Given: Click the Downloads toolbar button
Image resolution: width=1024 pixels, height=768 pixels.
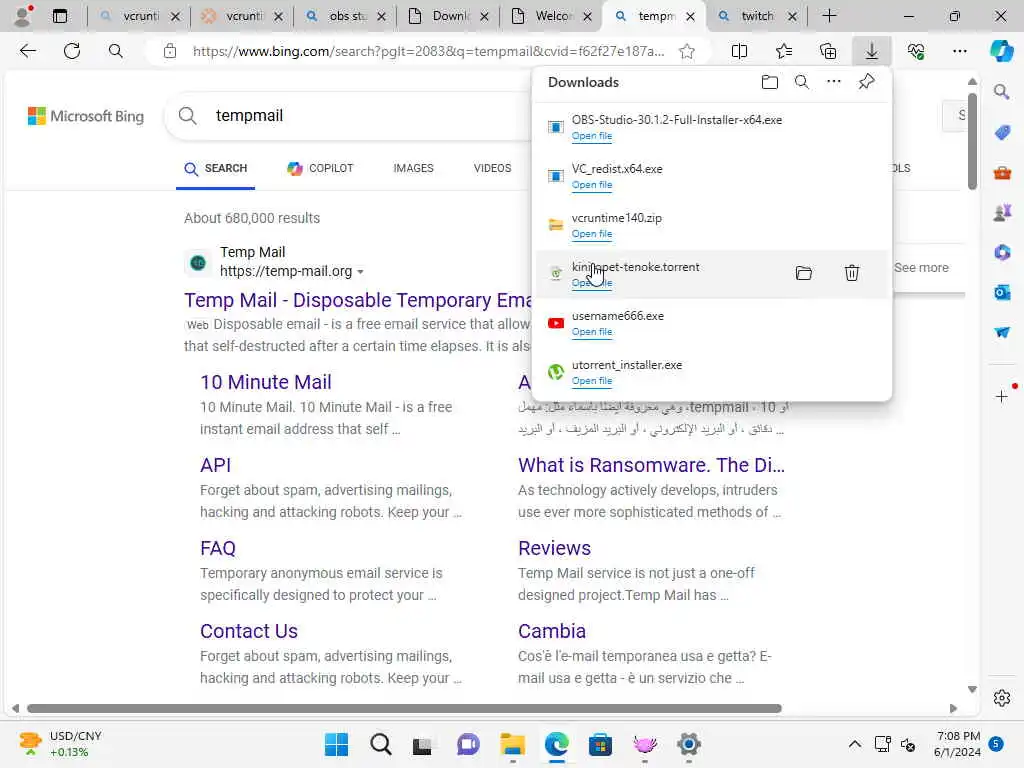Looking at the screenshot, I should (x=872, y=51).
